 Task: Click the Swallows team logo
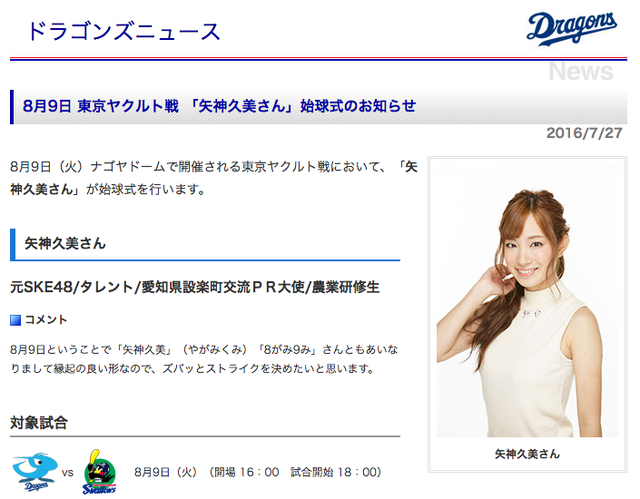pyautogui.click(x=100, y=472)
